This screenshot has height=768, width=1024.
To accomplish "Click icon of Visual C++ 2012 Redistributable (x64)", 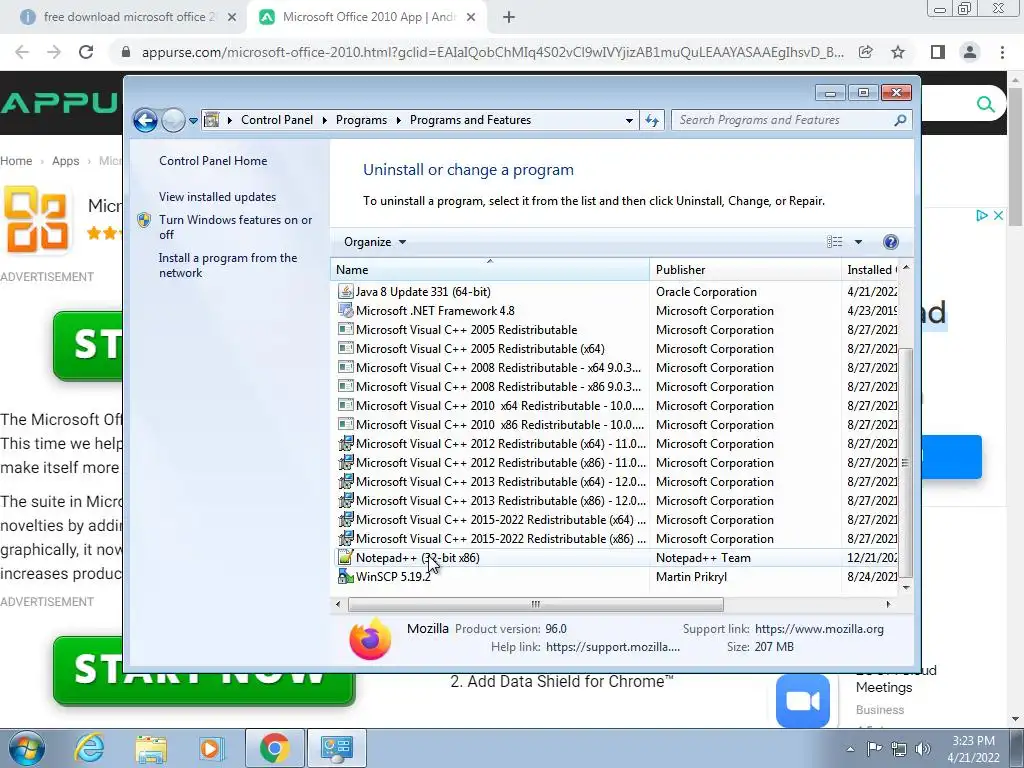I will (x=345, y=443).
